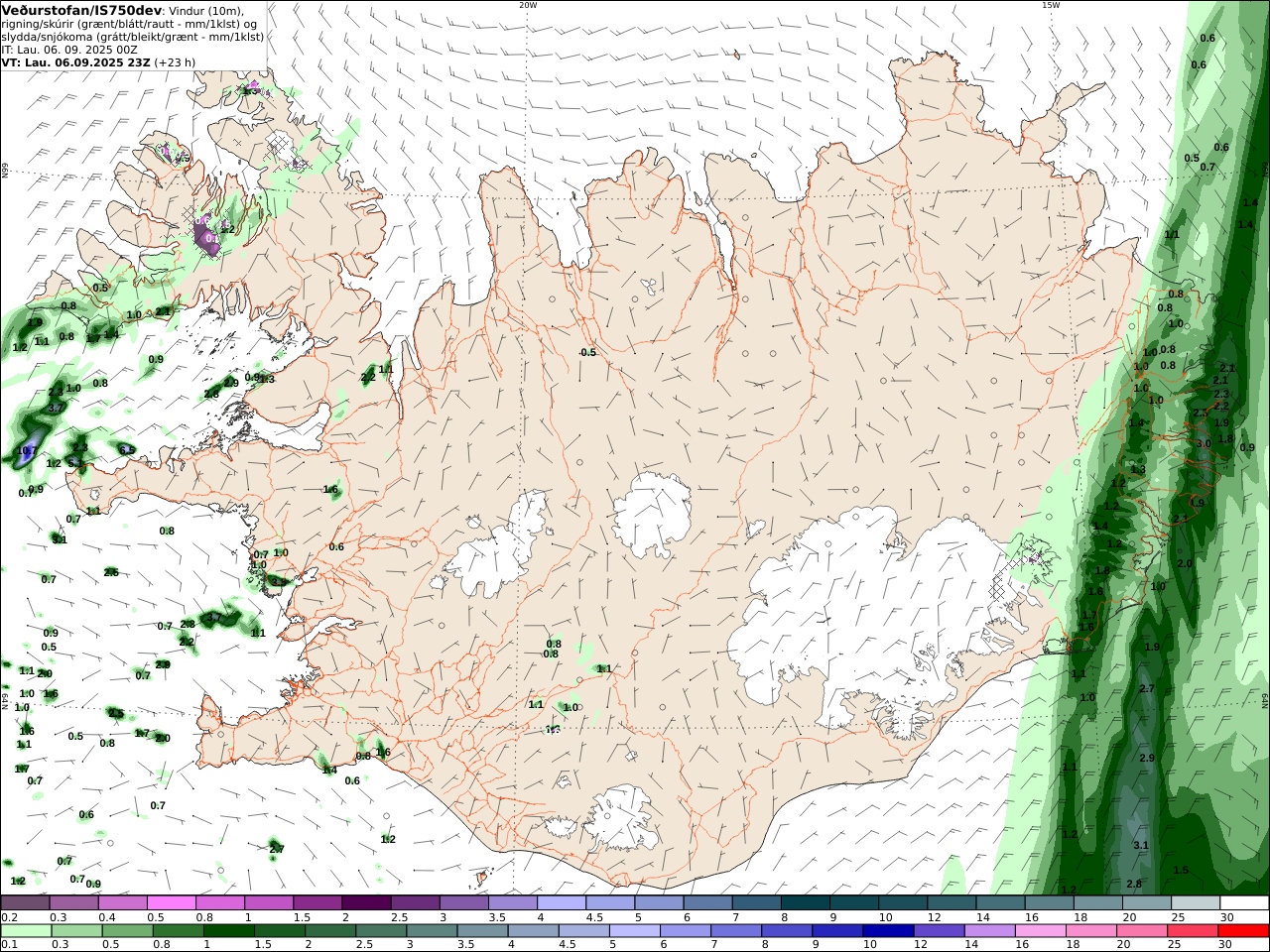This screenshot has height=952, width=1270.
Task: Click the initial time 'IT: Lau. 06. 09. 2025 00Z'
Action: (69, 50)
